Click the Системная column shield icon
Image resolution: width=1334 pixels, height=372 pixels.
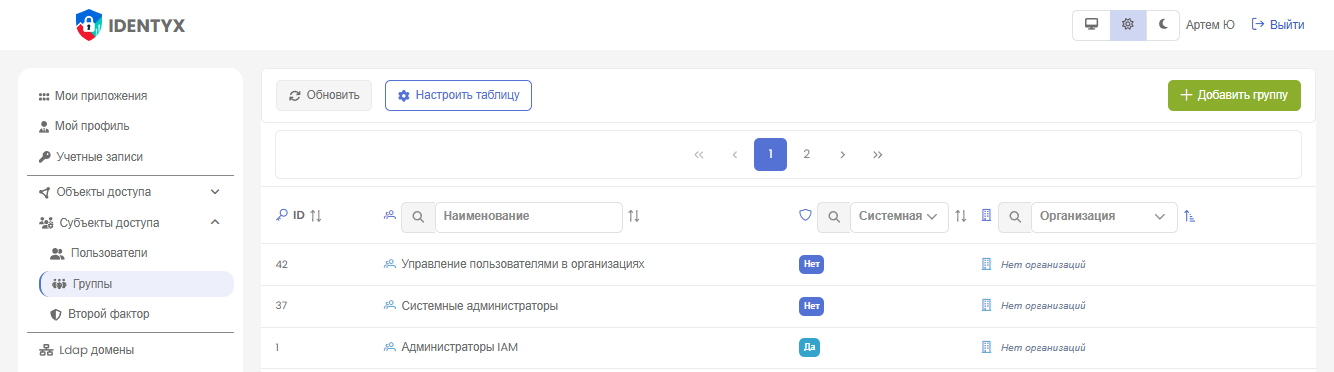point(805,215)
